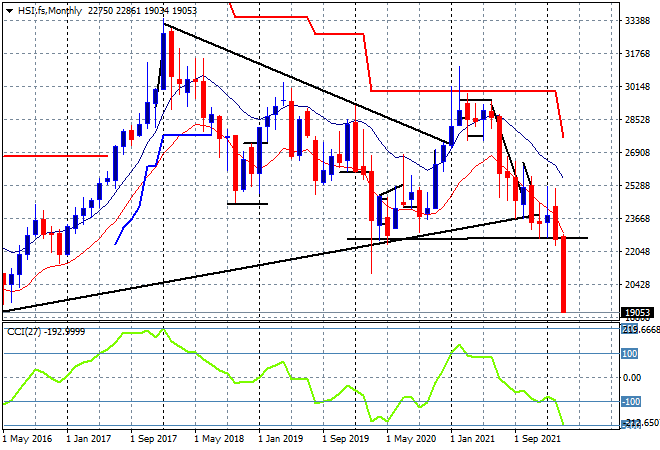Click the 28528 price axis label
Screen dimensions: 660x450
[x=638, y=120]
